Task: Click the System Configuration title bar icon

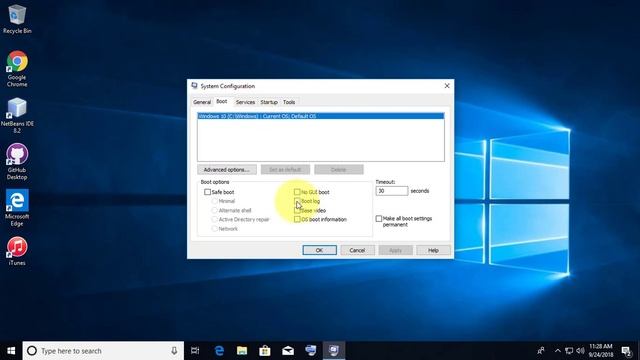Action: tap(194, 86)
